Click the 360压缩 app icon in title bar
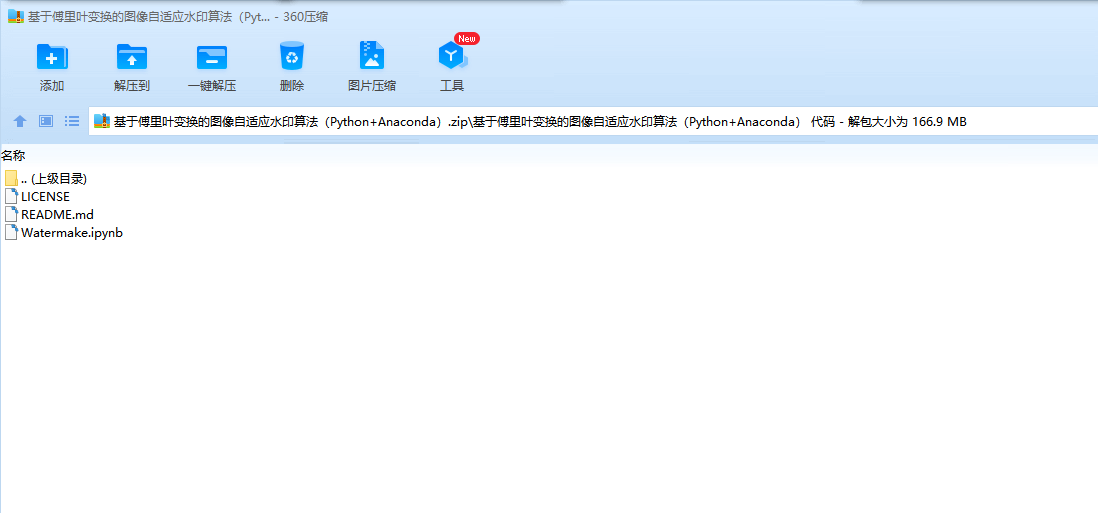The width and height of the screenshot is (1098, 513). coord(15,17)
